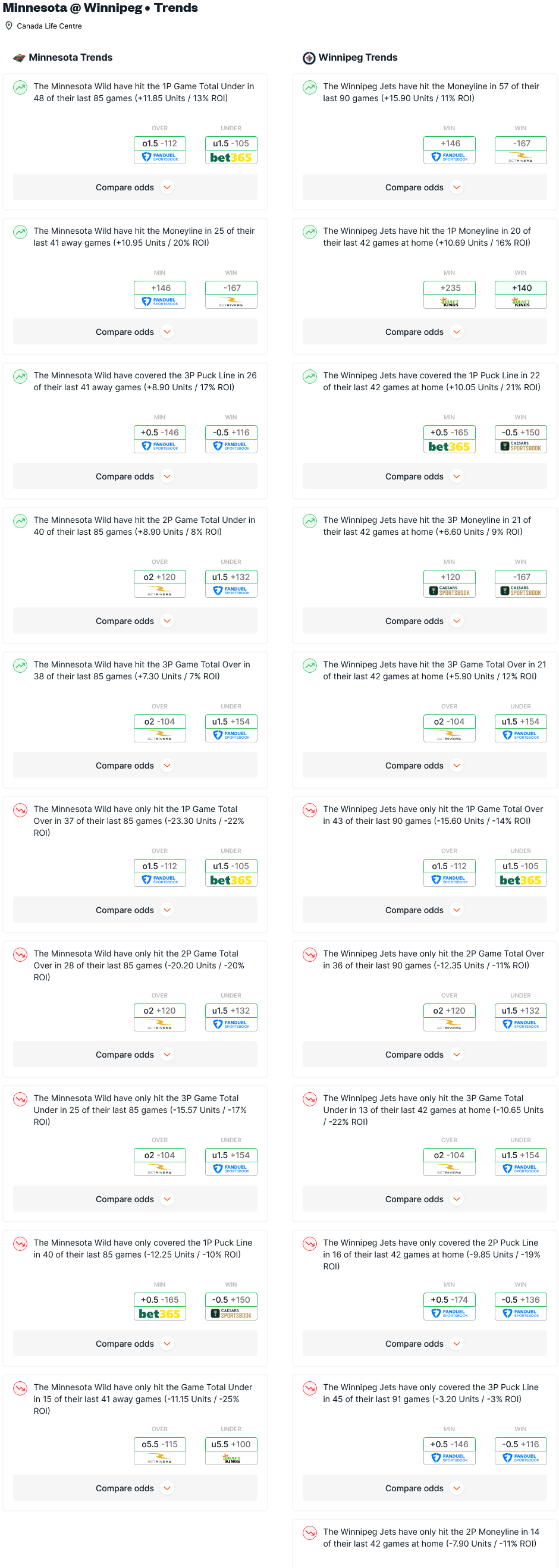
Task: Select the +140 WIN odds for Jets 1P Moneyline
Action: click(x=521, y=288)
